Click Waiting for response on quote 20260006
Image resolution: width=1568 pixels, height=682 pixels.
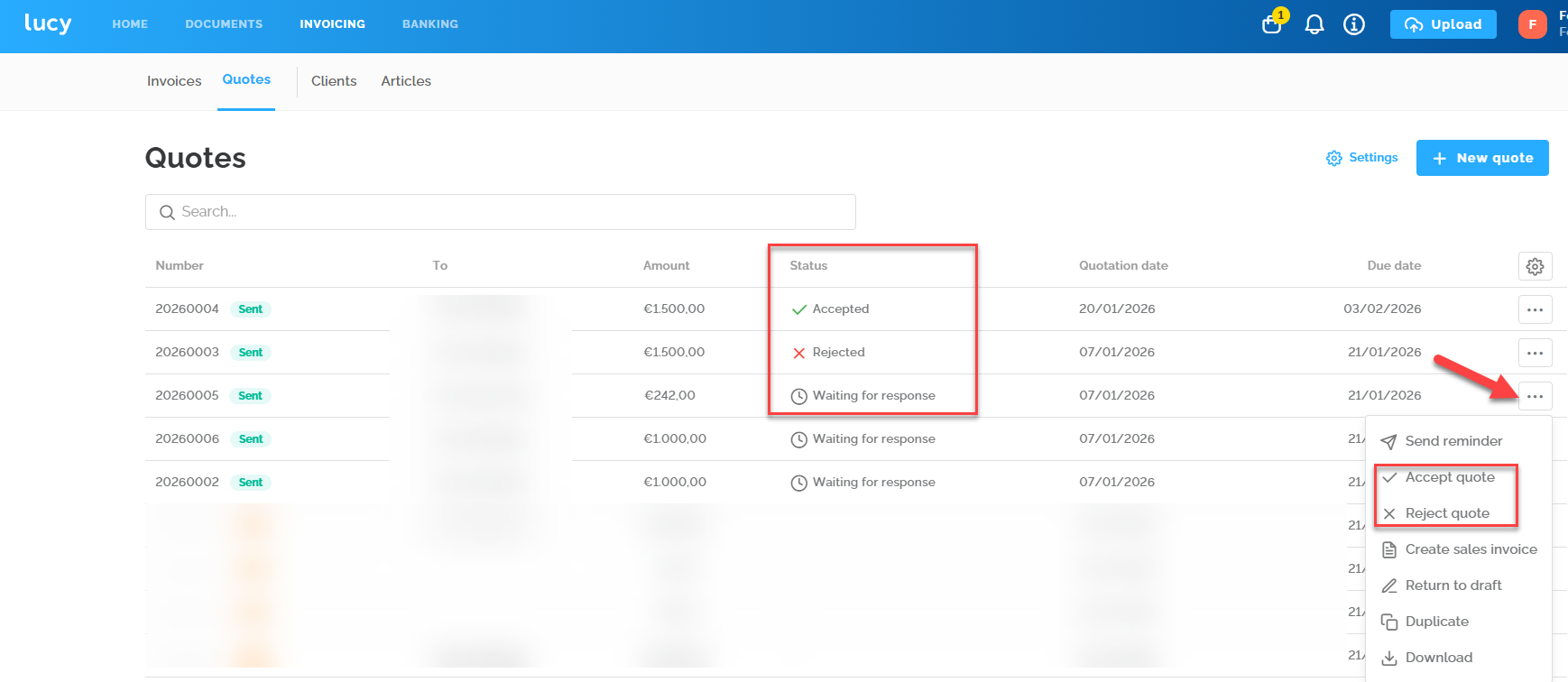point(863,439)
